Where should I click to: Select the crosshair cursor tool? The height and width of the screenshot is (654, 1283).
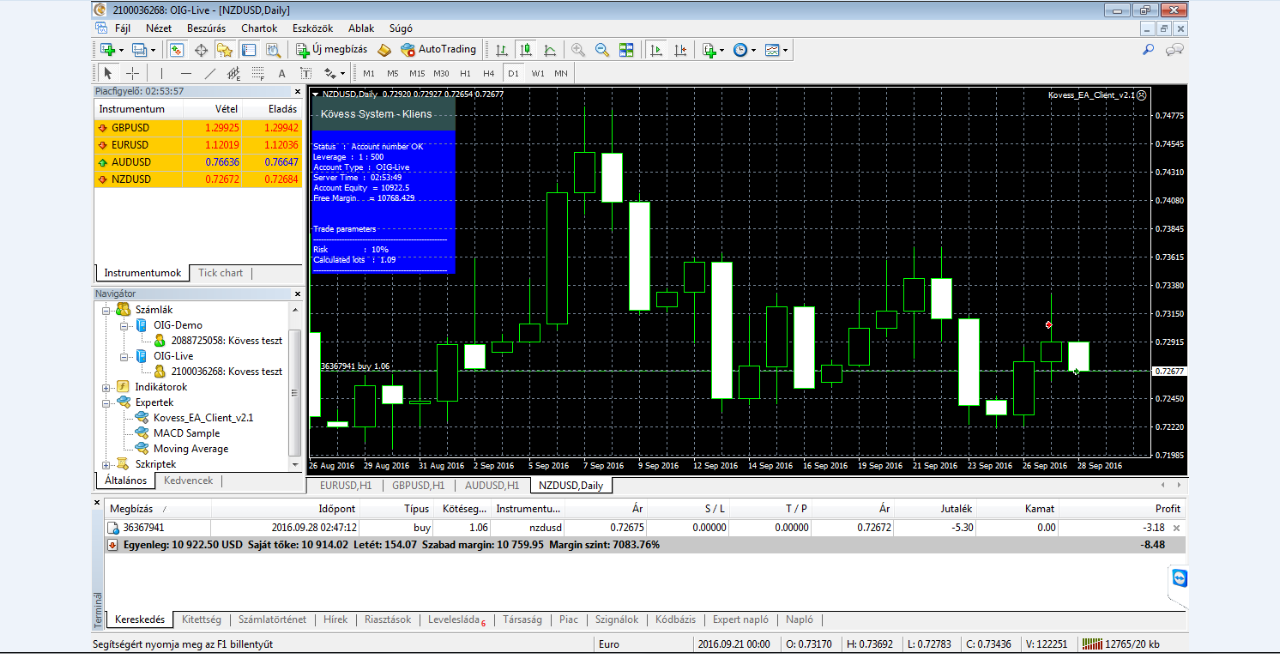click(x=132, y=73)
